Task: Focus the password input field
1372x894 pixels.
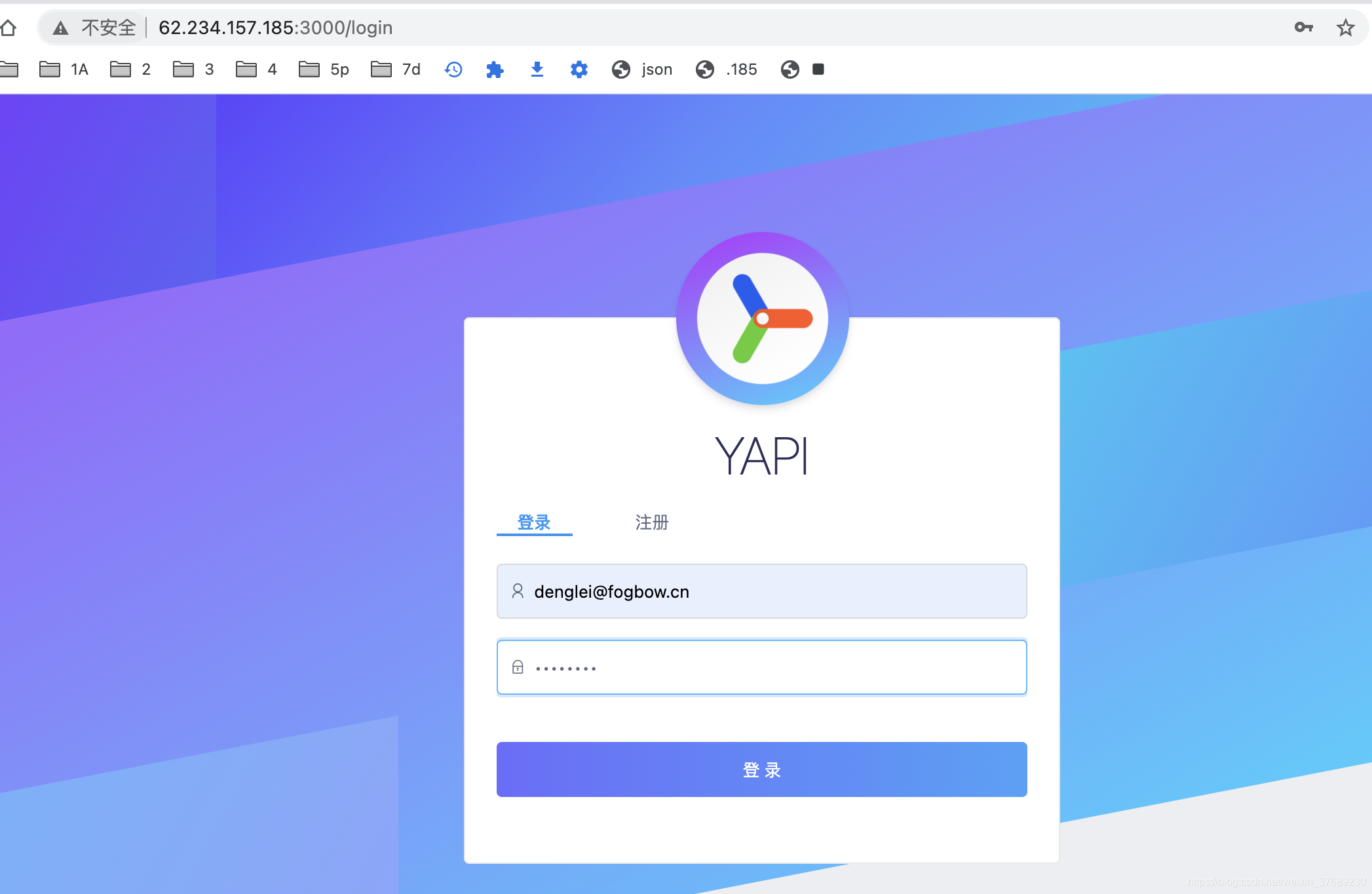Action: (x=762, y=667)
